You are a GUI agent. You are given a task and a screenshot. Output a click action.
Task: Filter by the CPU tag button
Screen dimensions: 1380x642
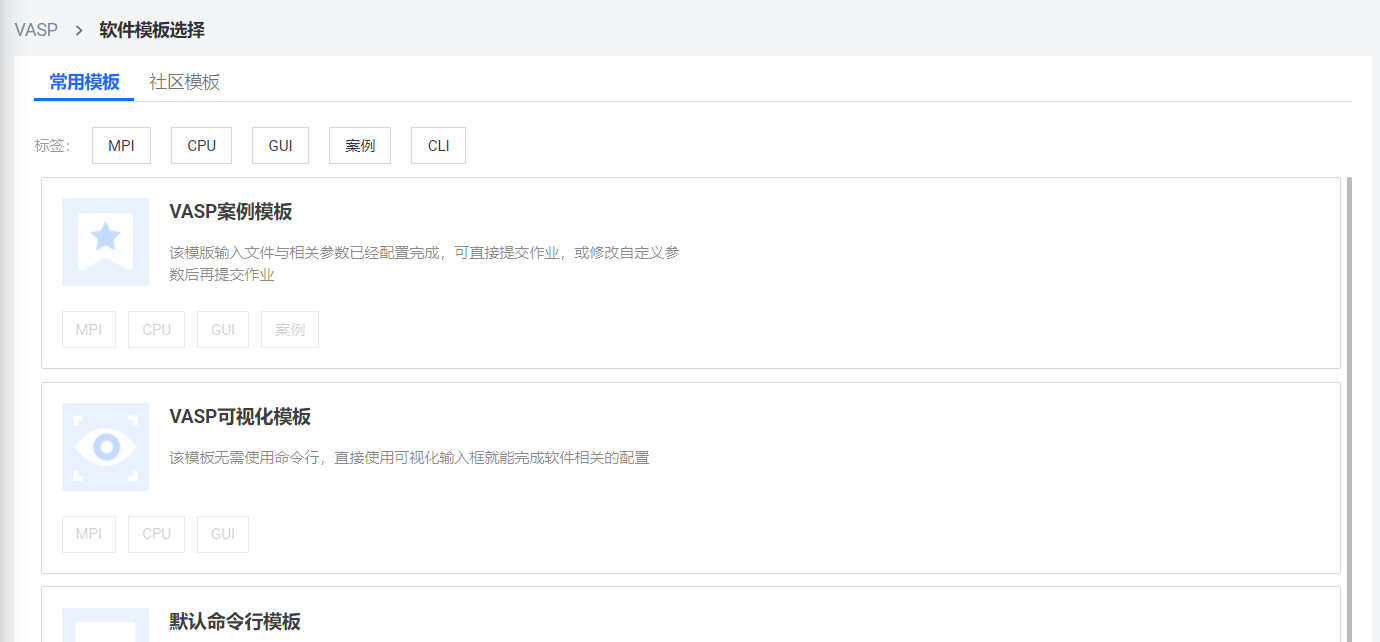201,145
